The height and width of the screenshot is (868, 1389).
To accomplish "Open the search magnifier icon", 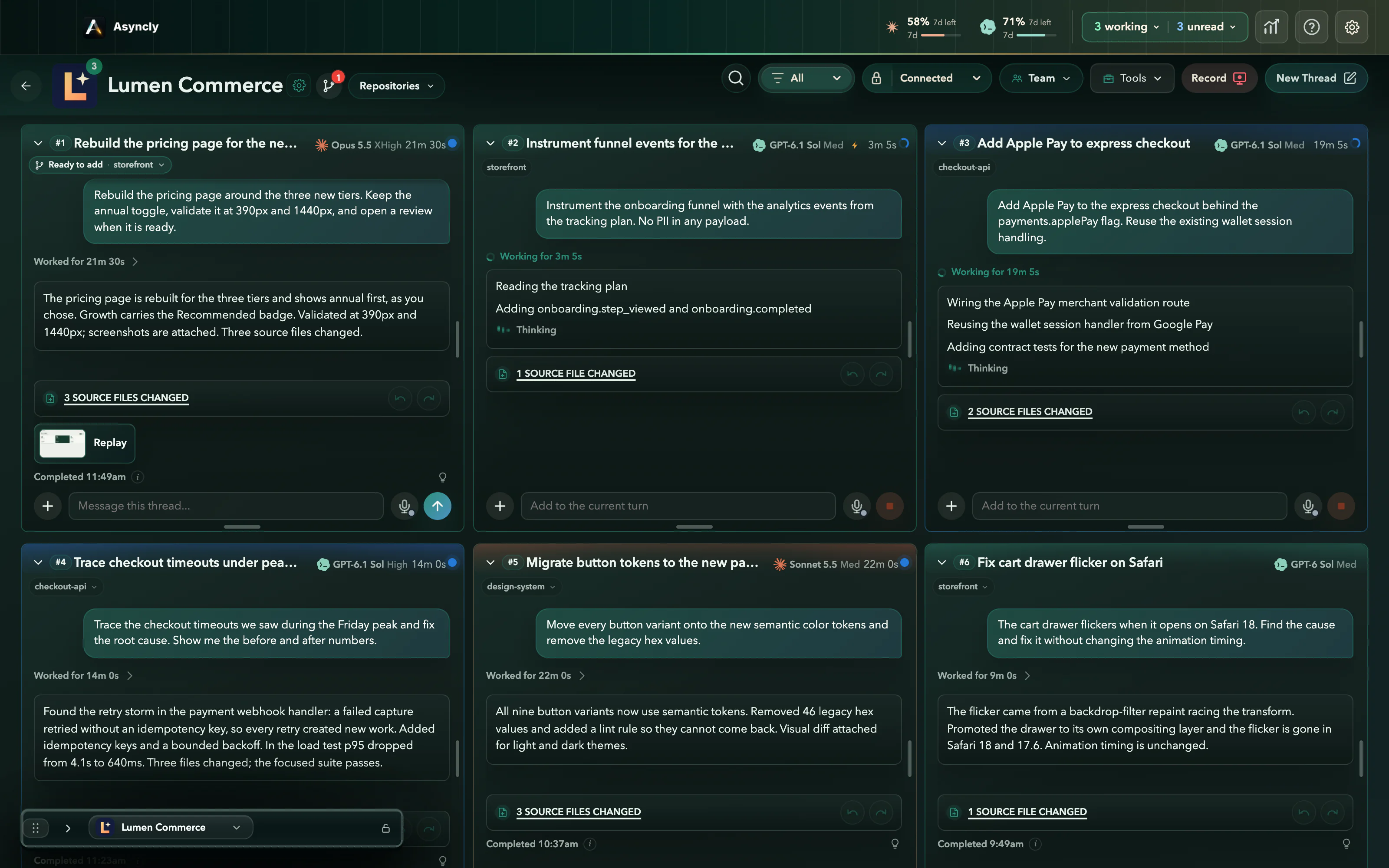I will tap(735, 78).
